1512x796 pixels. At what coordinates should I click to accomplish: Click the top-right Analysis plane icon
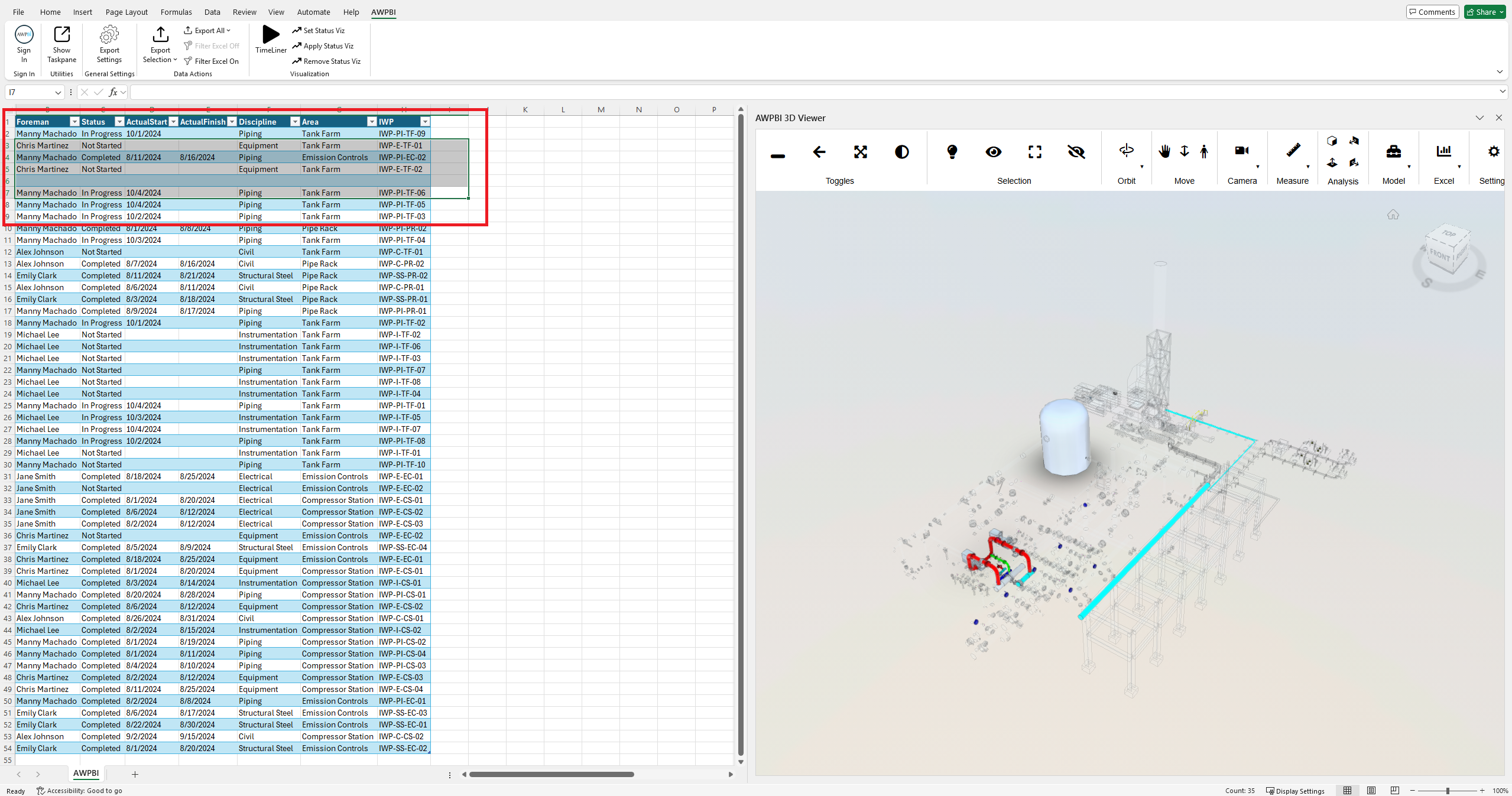tap(1354, 141)
